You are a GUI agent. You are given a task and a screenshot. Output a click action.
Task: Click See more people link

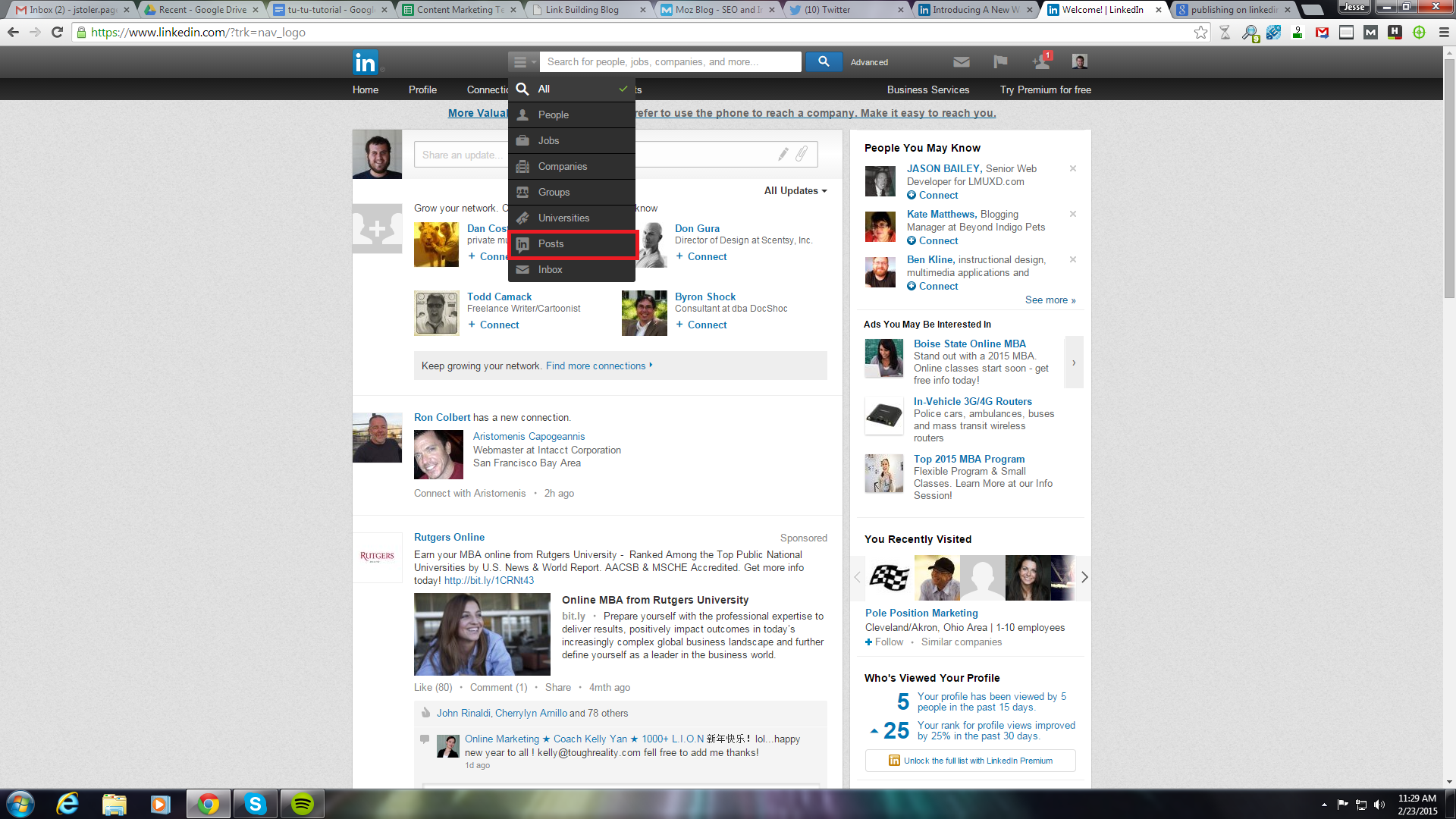1050,300
